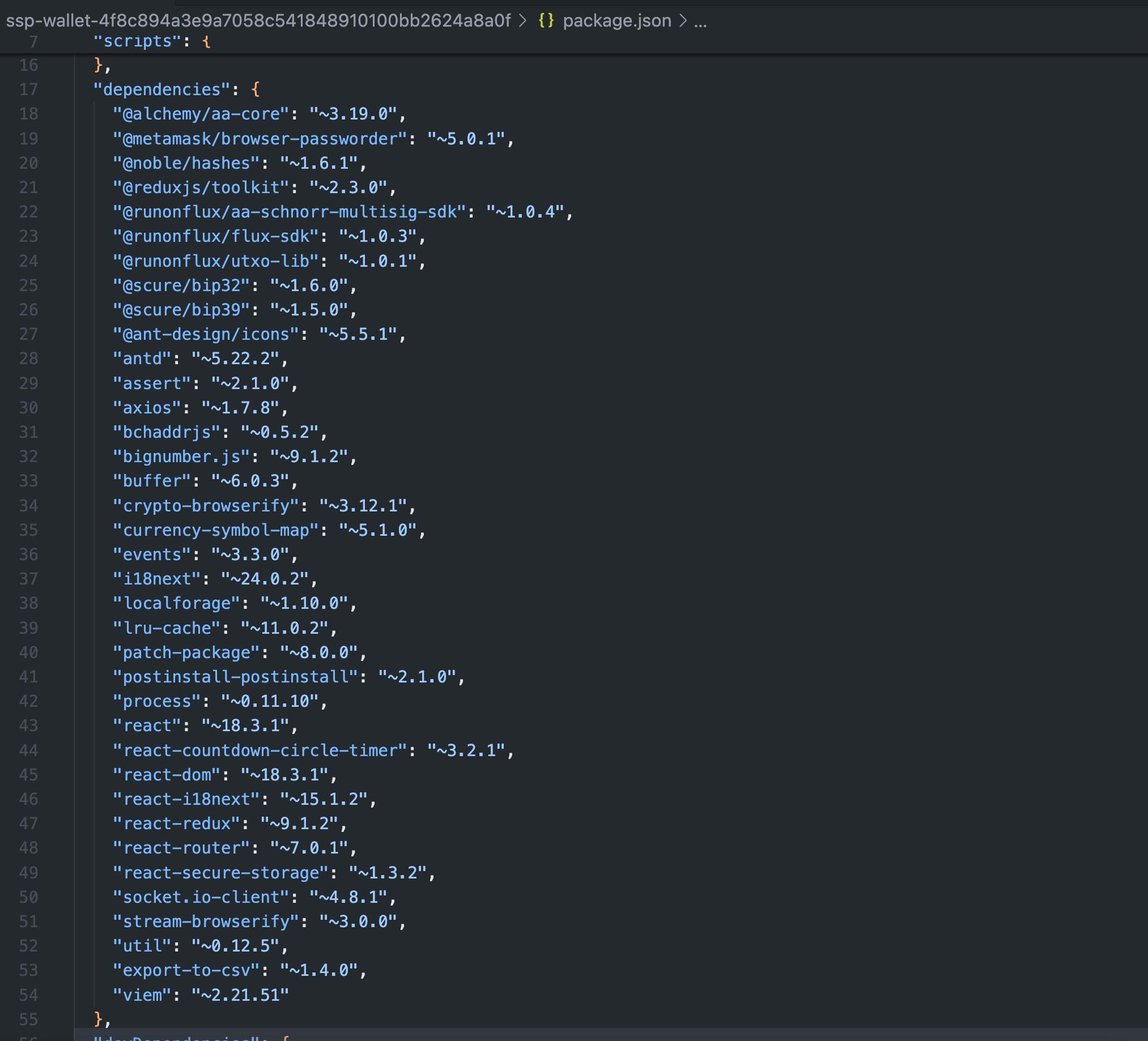This screenshot has height=1041, width=1148.
Task: Click the "@runonflux/flux-sdk" key
Action: pos(216,236)
